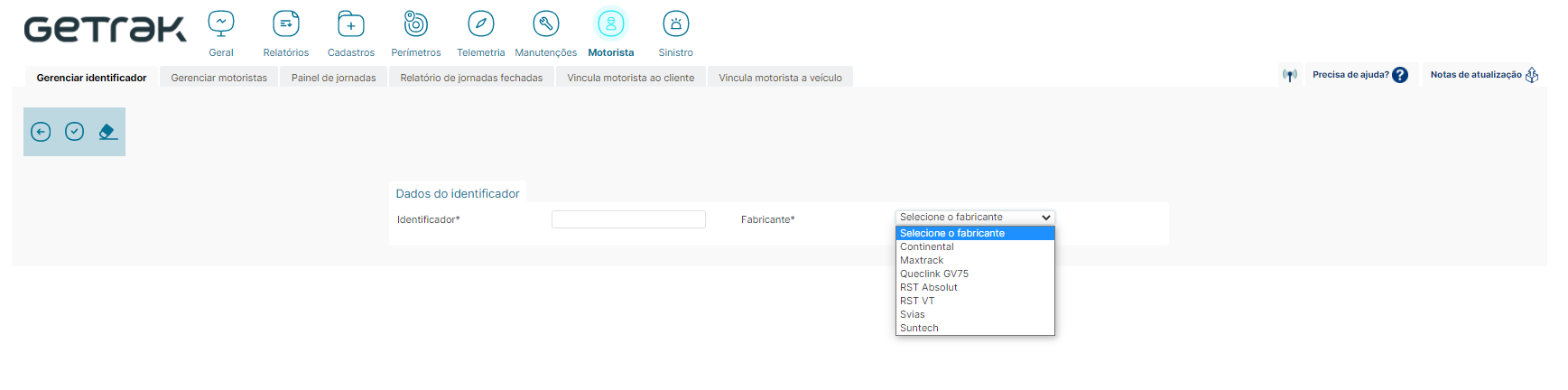This screenshot has height=390, width=1568.
Task: Click the Notas de atualização rocket icon
Action: [x=1532, y=75]
